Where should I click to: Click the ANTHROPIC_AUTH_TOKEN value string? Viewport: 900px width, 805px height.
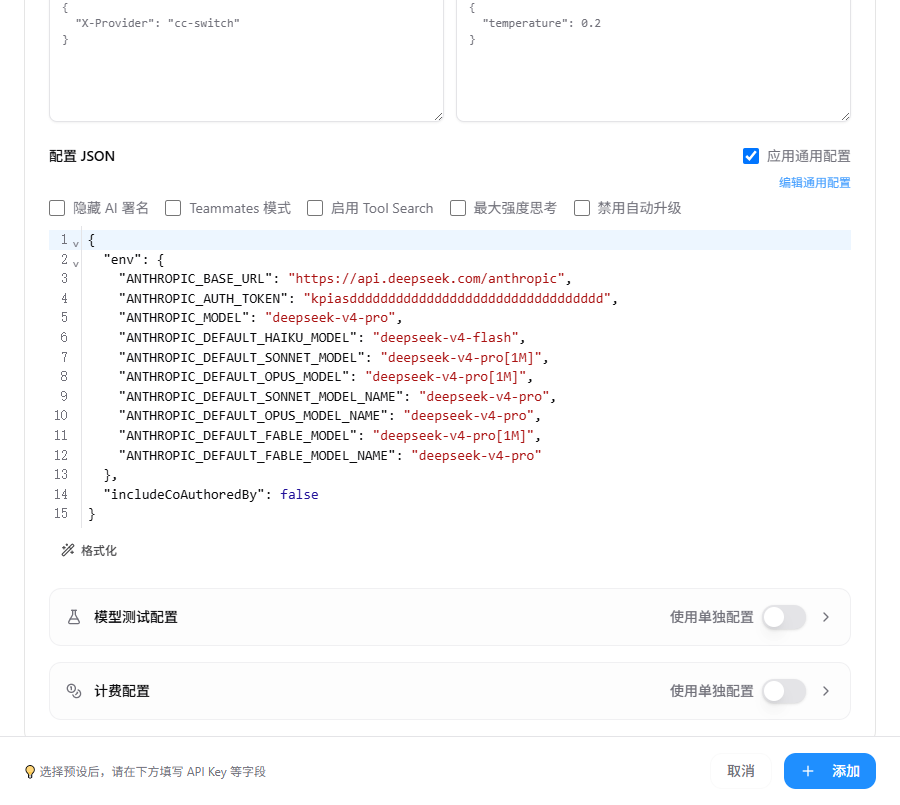click(x=457, y=299)
